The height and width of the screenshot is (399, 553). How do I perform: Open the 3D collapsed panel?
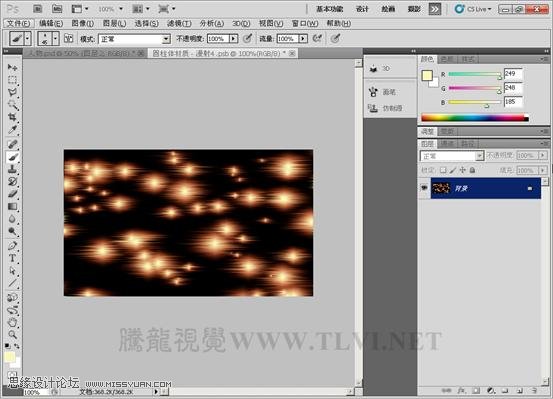pyautogui.click(x=390, y=68)
